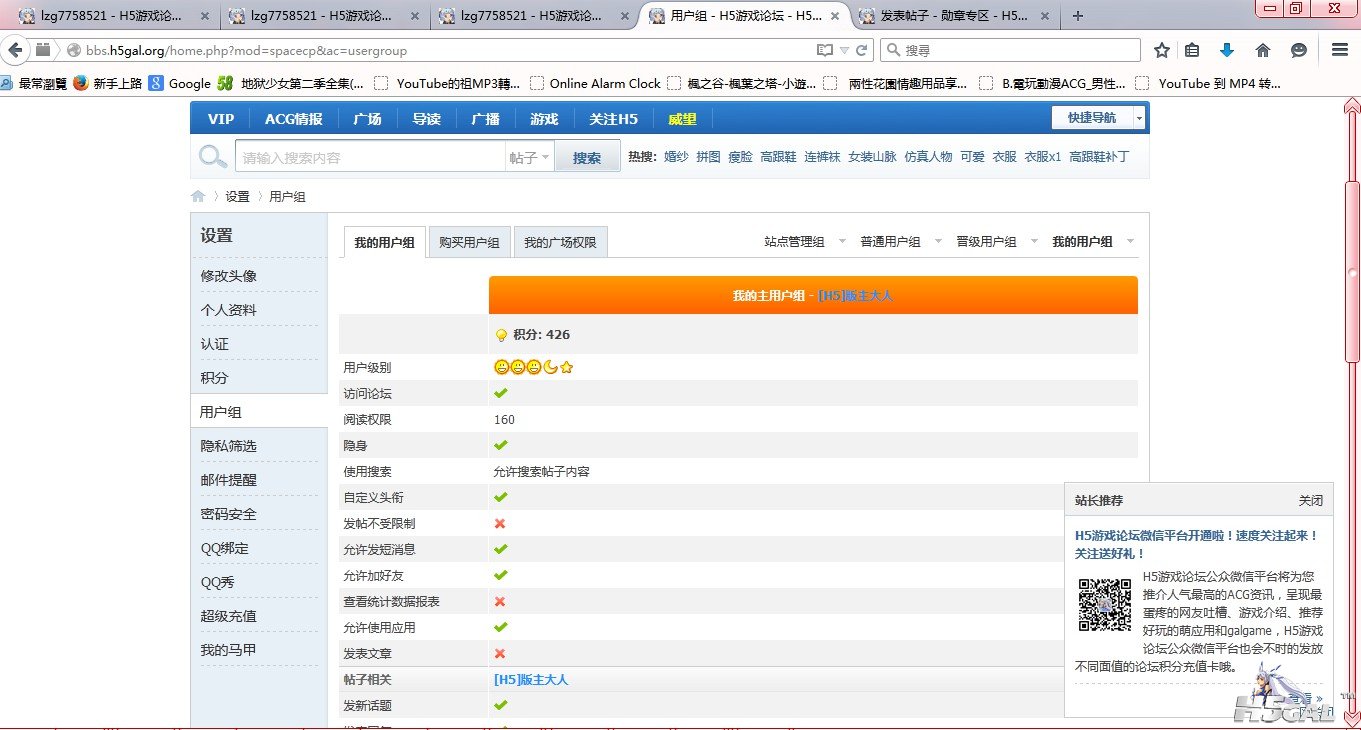Screen dimensions: 1361x730
Task: Open a new tab with plus button
Action: (1078, 16)
